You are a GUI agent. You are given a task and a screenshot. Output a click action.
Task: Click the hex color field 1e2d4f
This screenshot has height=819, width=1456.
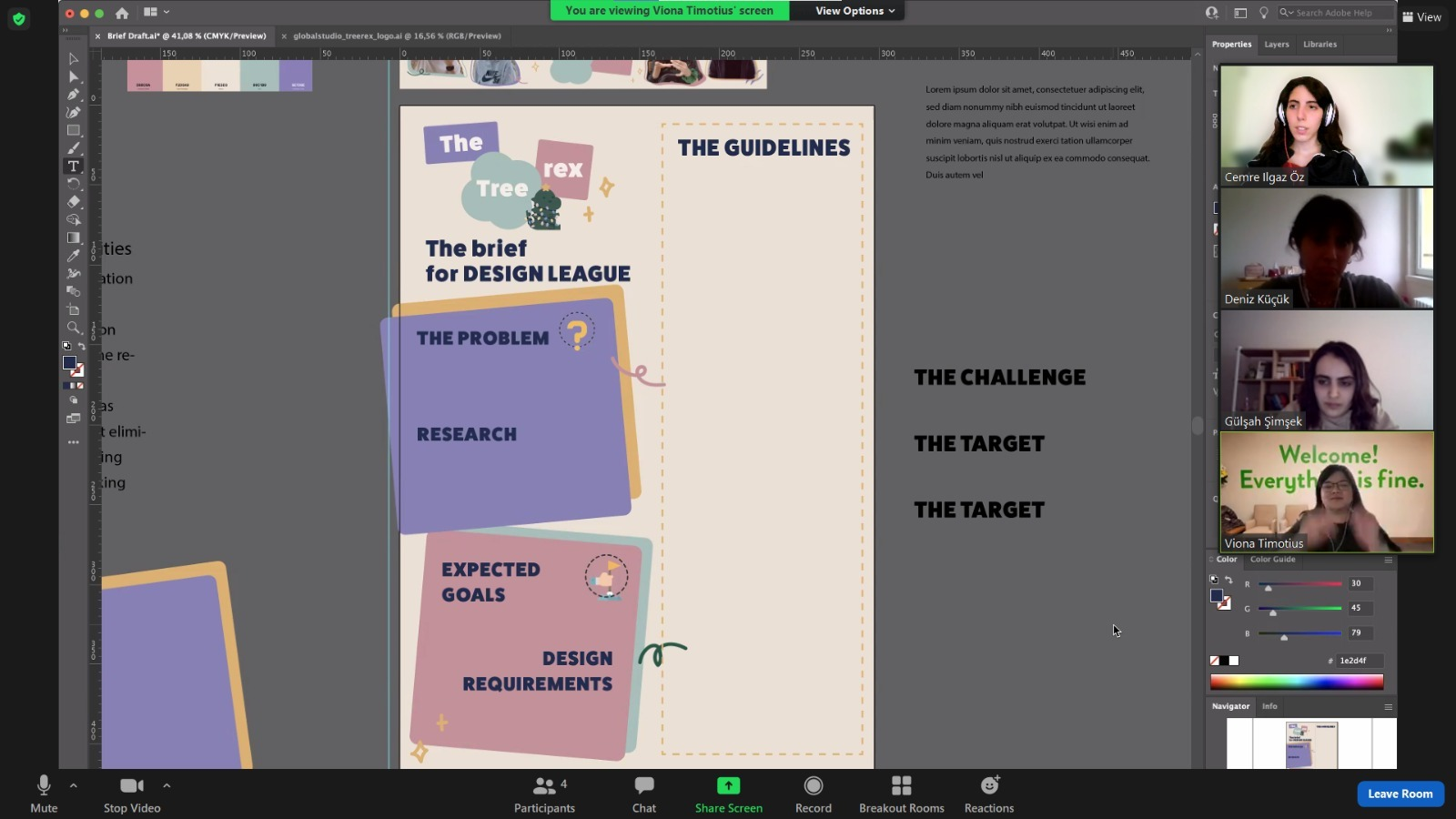point(1360,661)
